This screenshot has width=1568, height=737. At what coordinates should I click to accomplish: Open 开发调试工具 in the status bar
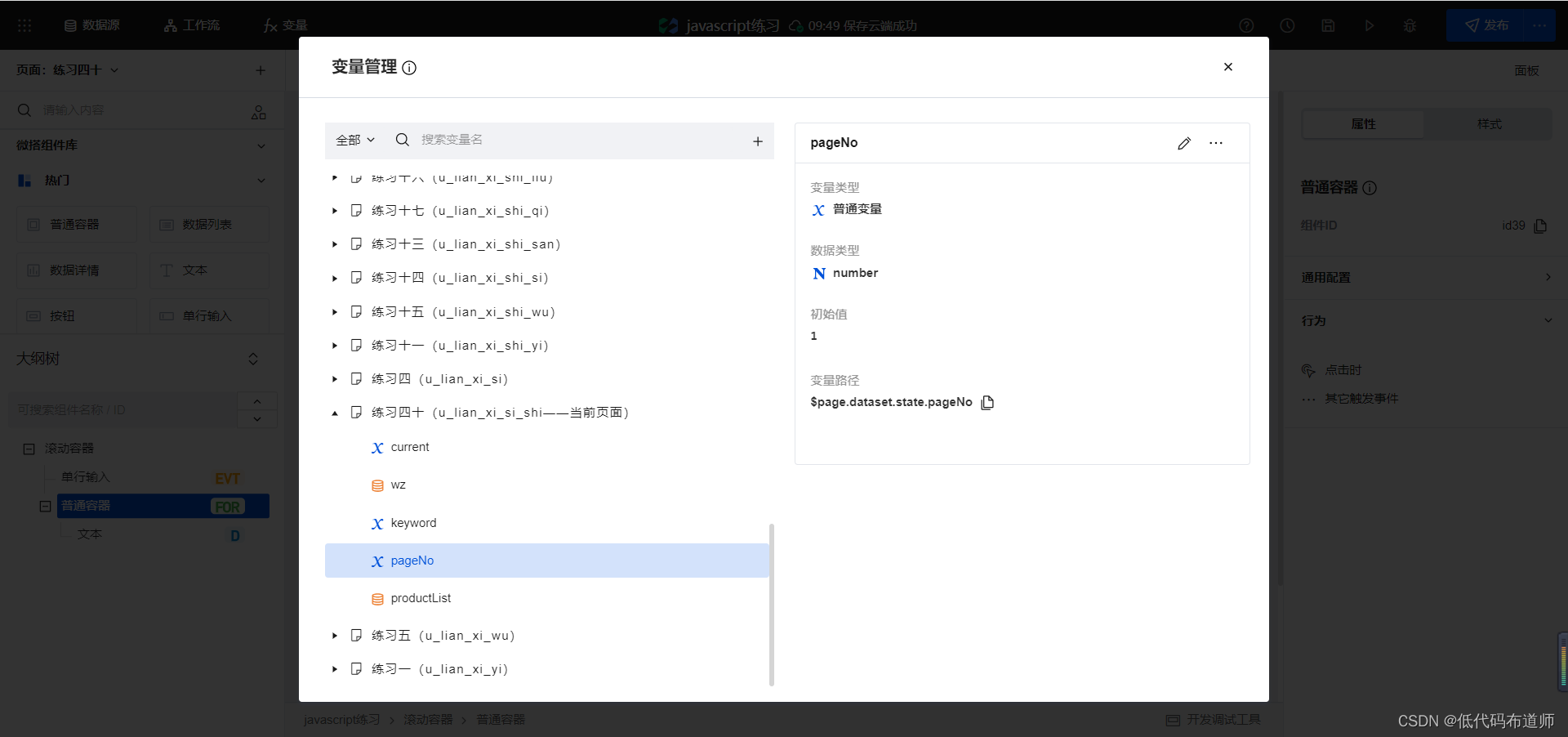1214,720
